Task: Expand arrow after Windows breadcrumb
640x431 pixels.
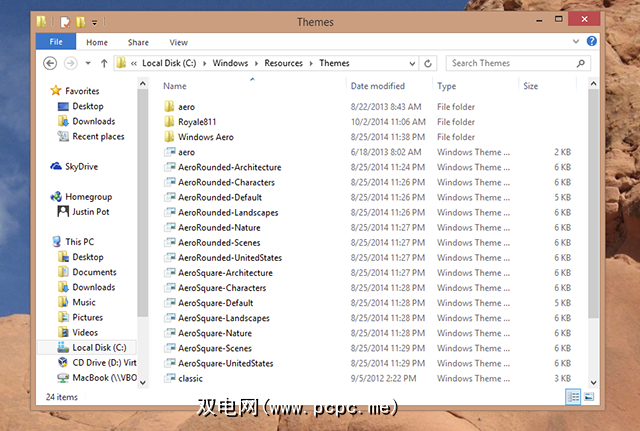Action: coord(256,64)
